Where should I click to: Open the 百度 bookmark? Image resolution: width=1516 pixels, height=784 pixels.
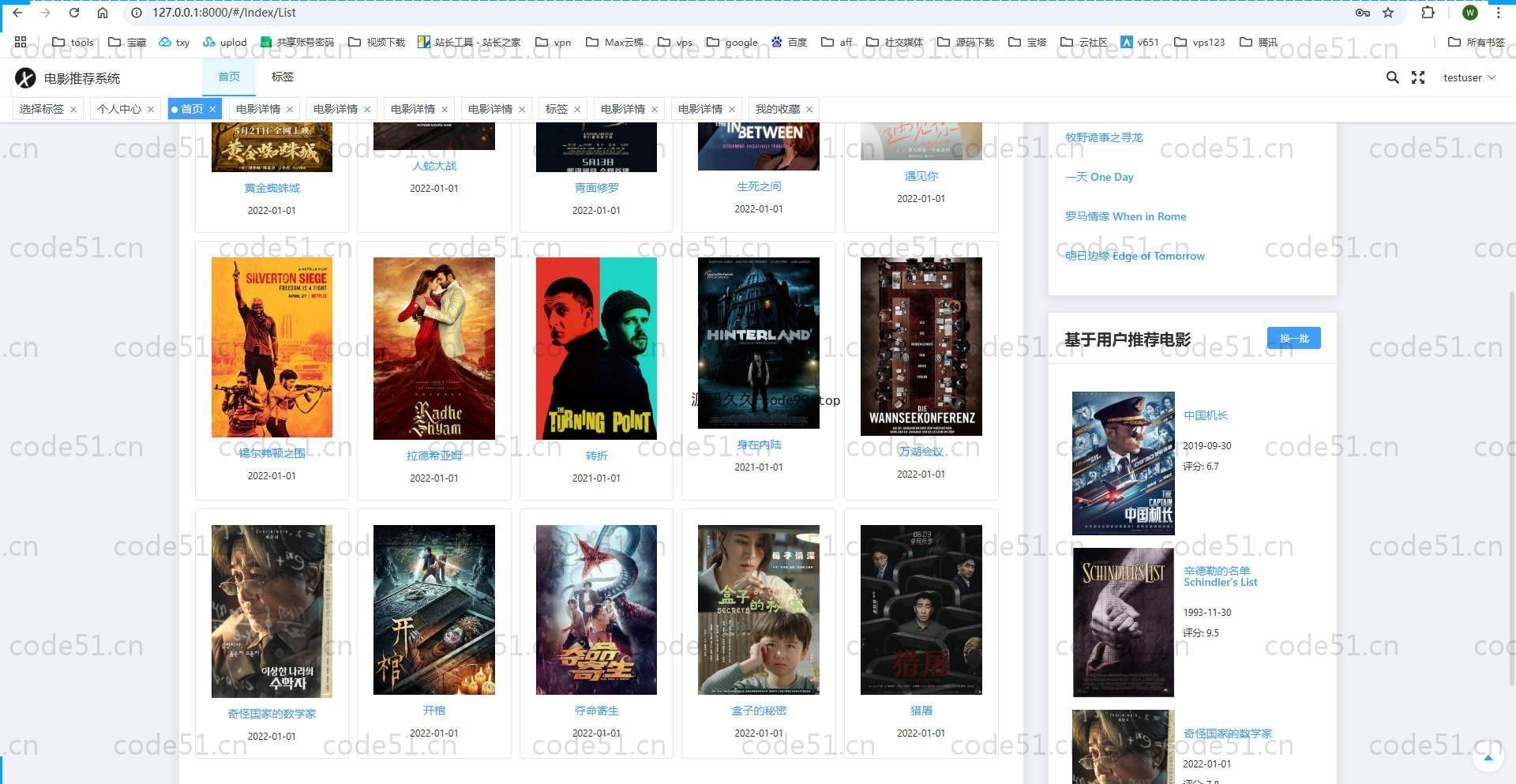790,42
